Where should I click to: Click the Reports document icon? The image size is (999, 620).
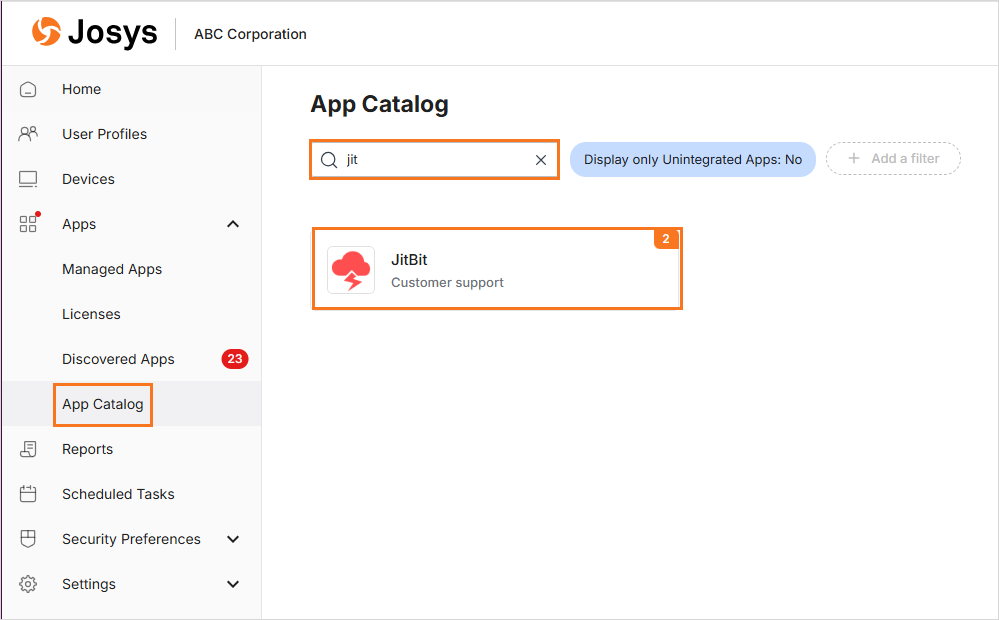[28, 449]
